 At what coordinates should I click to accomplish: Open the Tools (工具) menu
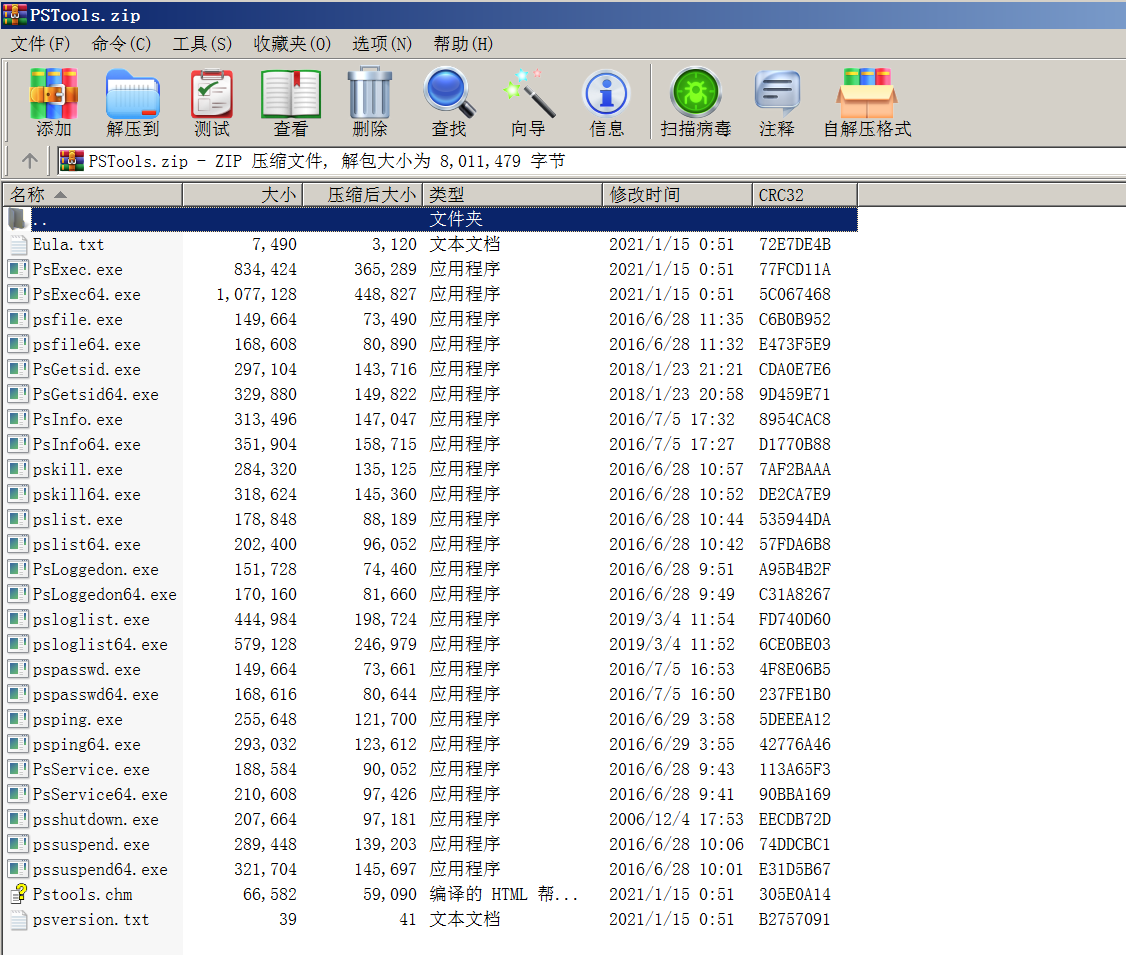click(203, 44)
